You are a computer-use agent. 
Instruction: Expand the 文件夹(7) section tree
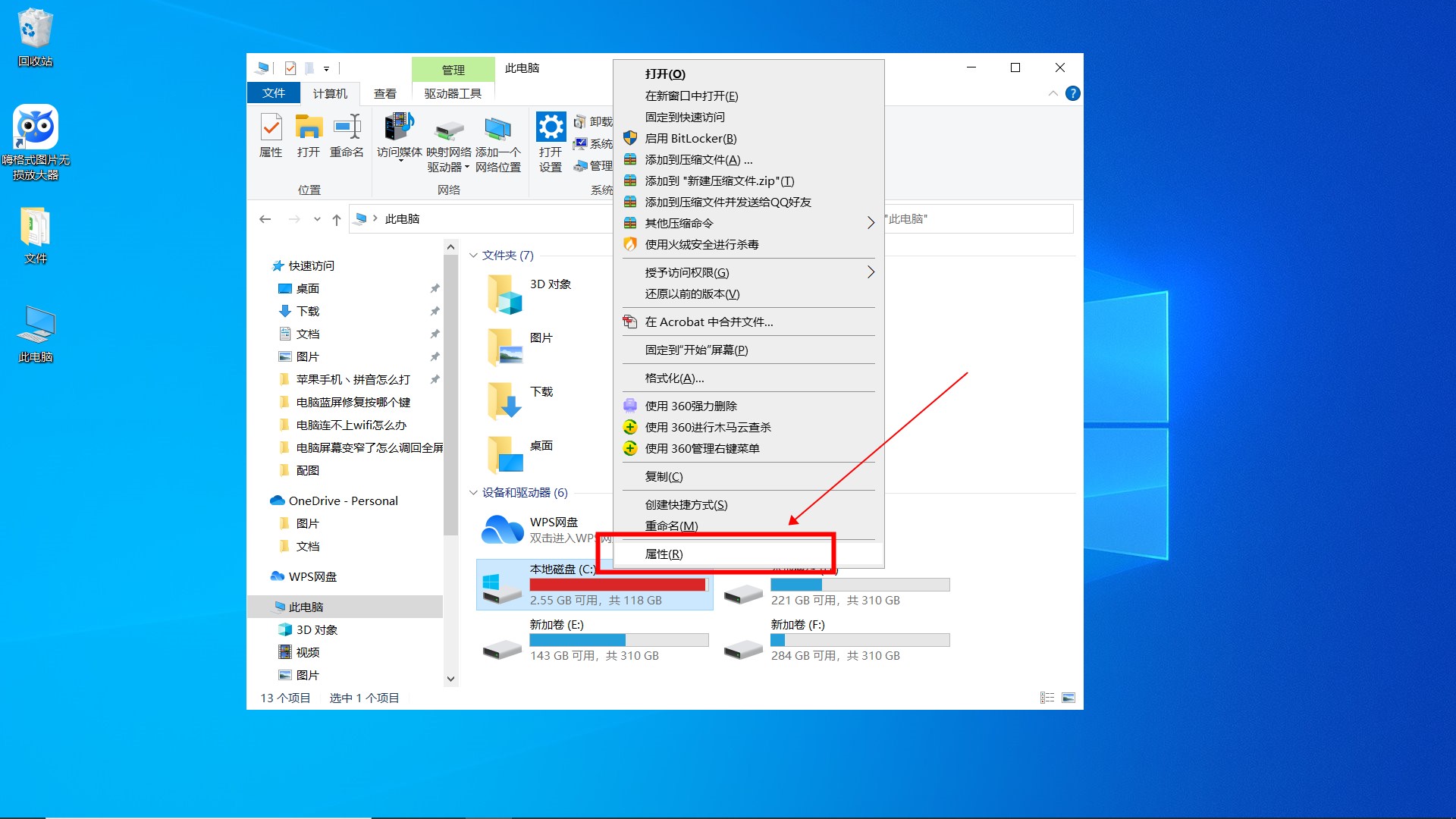click(x=470, y=255)
